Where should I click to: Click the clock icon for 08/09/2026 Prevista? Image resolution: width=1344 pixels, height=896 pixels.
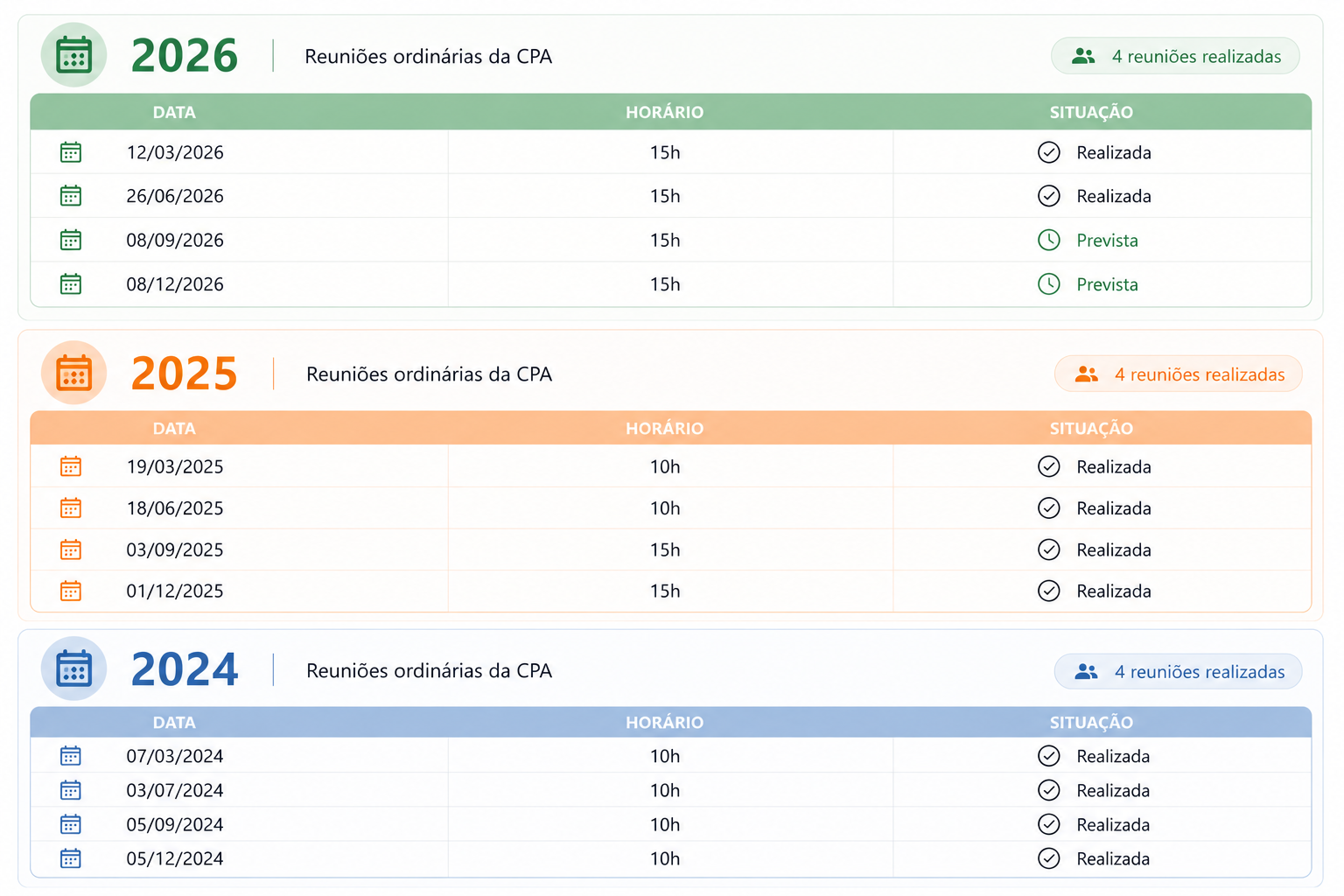pyautogui.click(x=1049, y=240)
